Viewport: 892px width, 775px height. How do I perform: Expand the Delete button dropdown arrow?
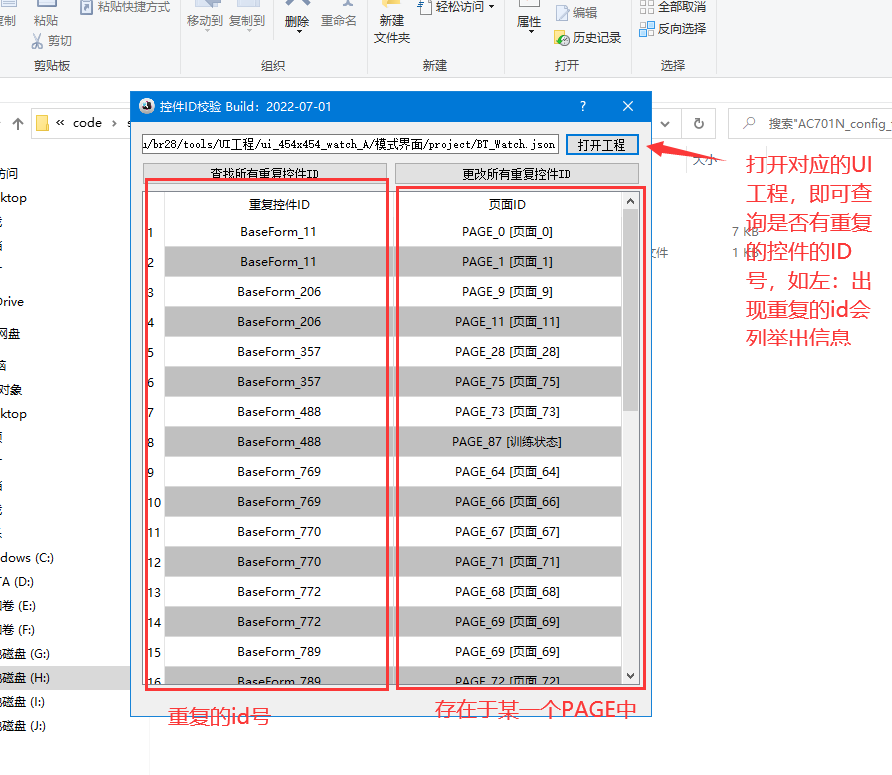(299, 32)
